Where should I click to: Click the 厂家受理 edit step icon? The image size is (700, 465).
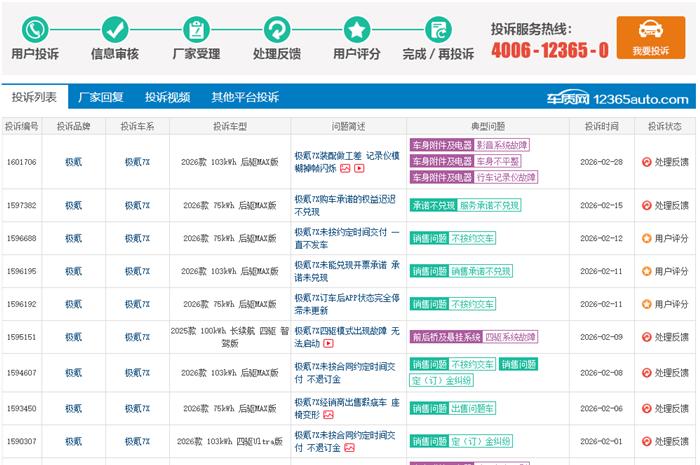pos(196,29)
